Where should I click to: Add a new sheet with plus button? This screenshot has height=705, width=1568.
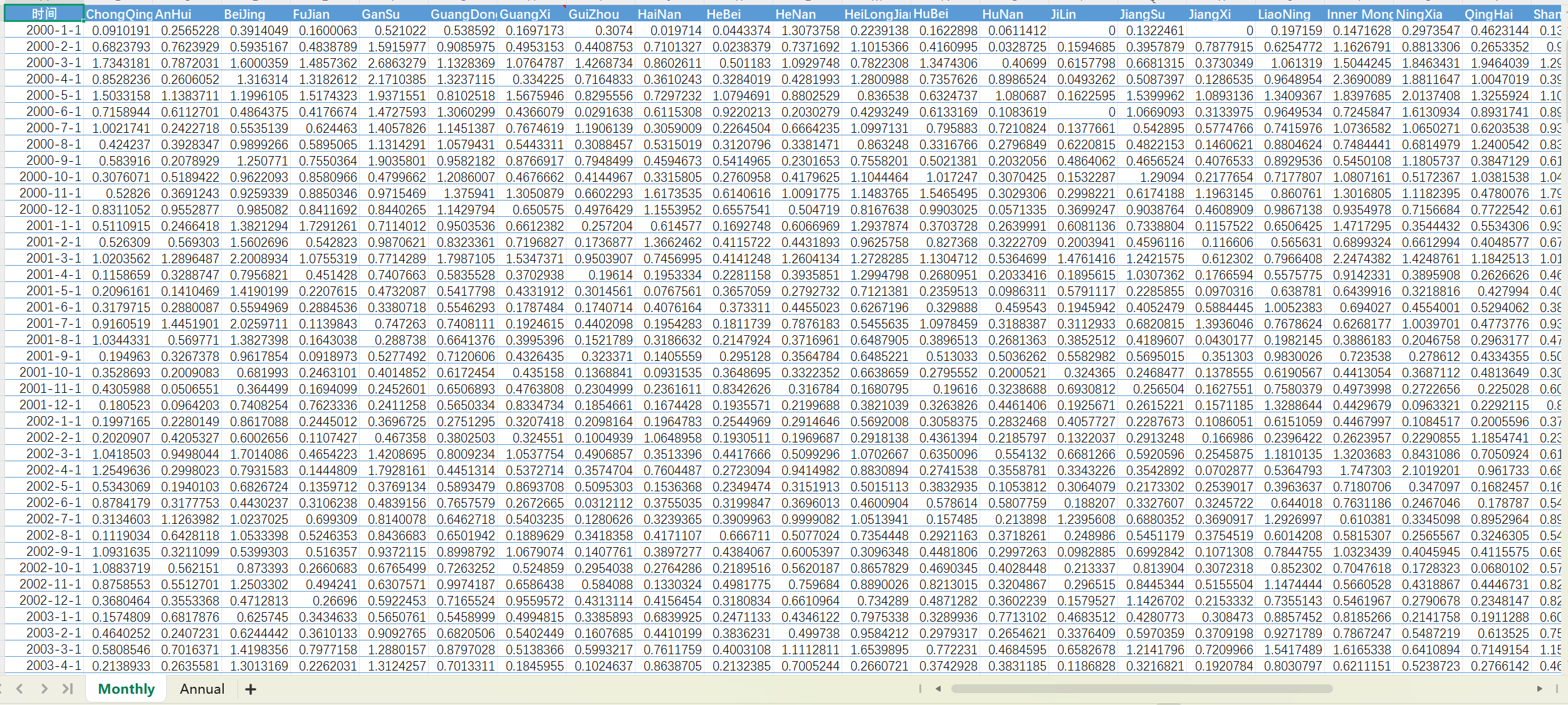[x=251, y=689]
